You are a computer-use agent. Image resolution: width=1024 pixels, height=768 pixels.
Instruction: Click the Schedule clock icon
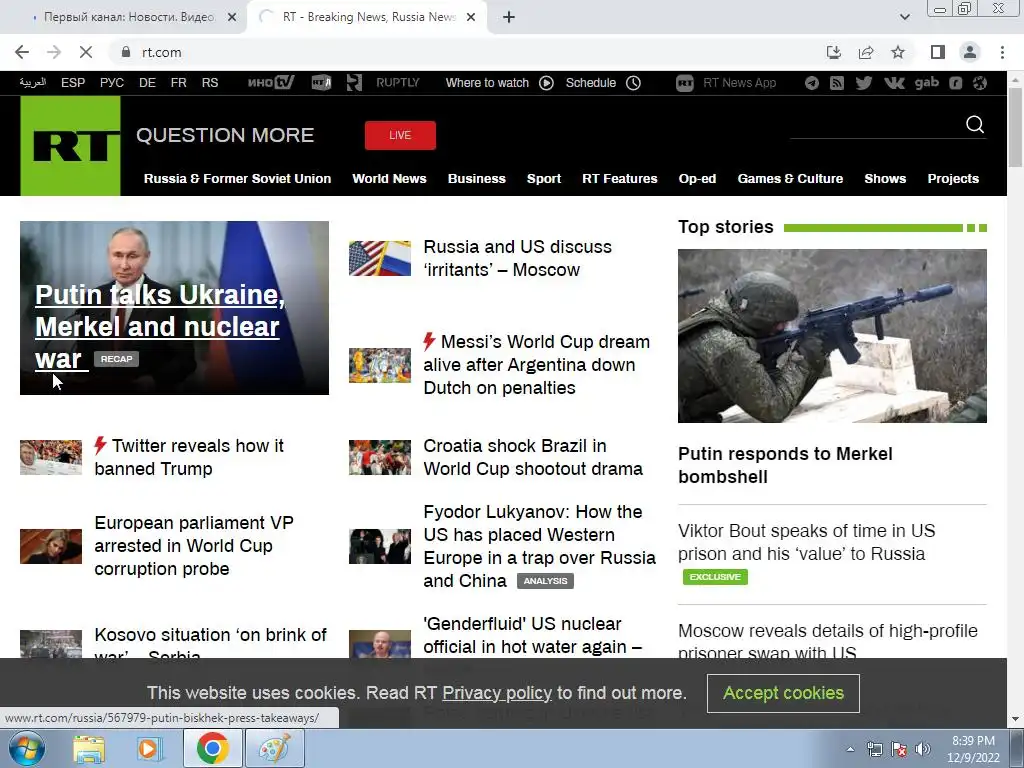coord(633,83)
